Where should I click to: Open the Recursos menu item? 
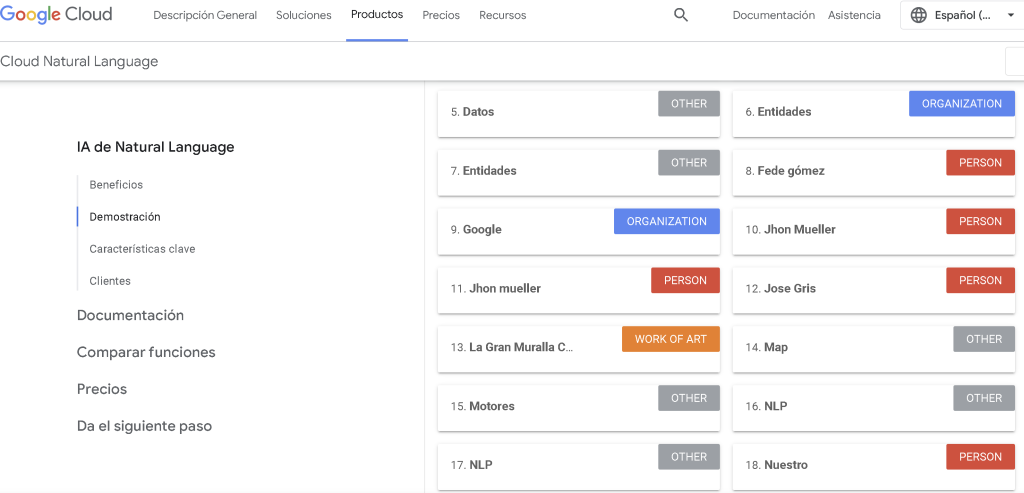[502, 15]
